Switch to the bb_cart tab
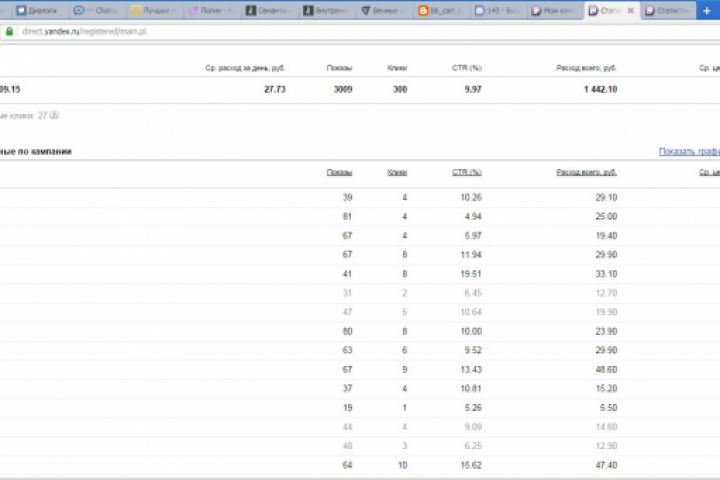This screenshot has width=720, height=480. coord(442,11)
